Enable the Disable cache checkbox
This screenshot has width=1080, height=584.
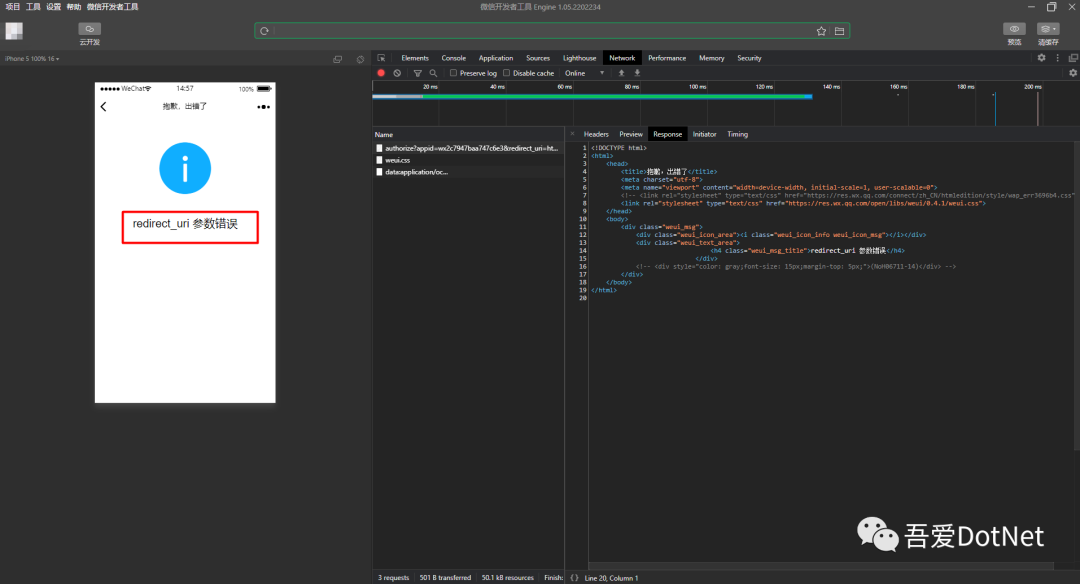[507, 73]
